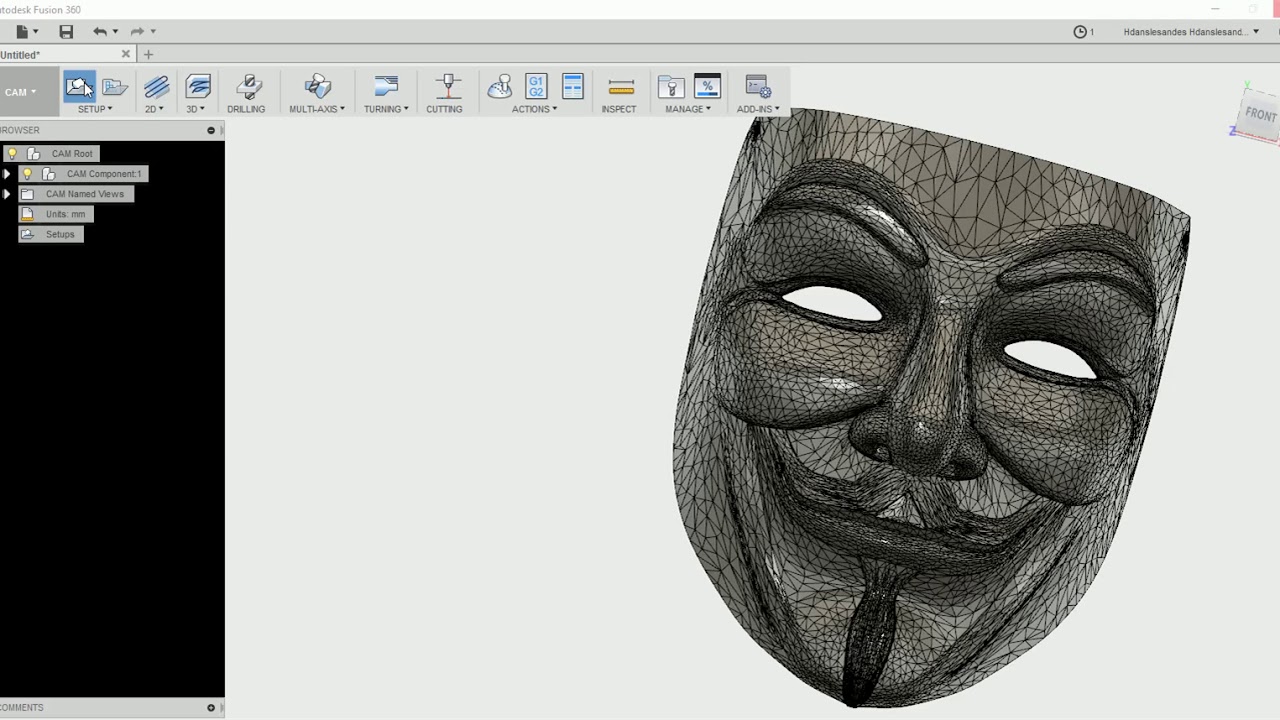Open the Add-Ins scripts icon
1280x720 pixels.
point(758,87)
